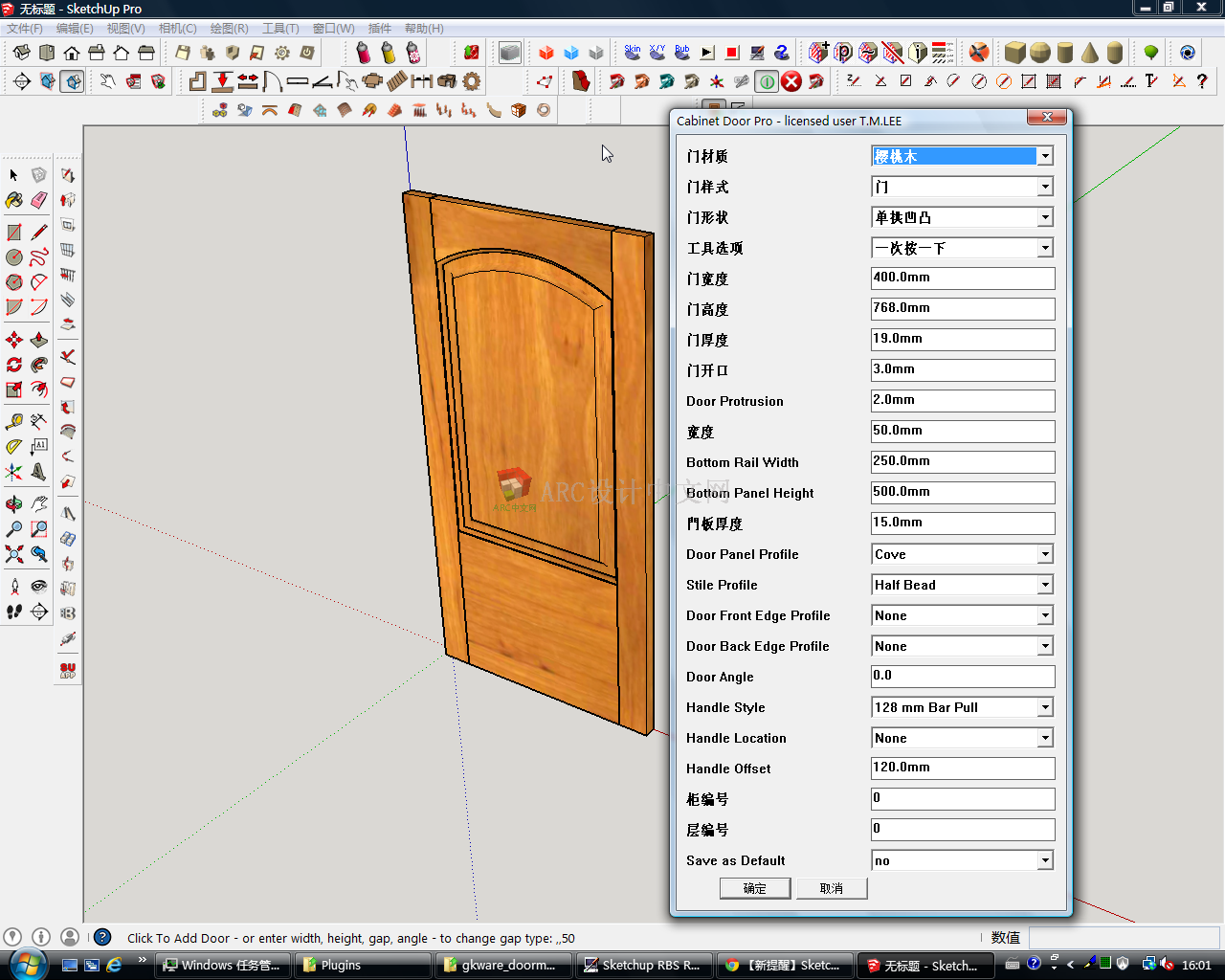
Task: Select the Look Around eye tool
Action: (39, 585)
